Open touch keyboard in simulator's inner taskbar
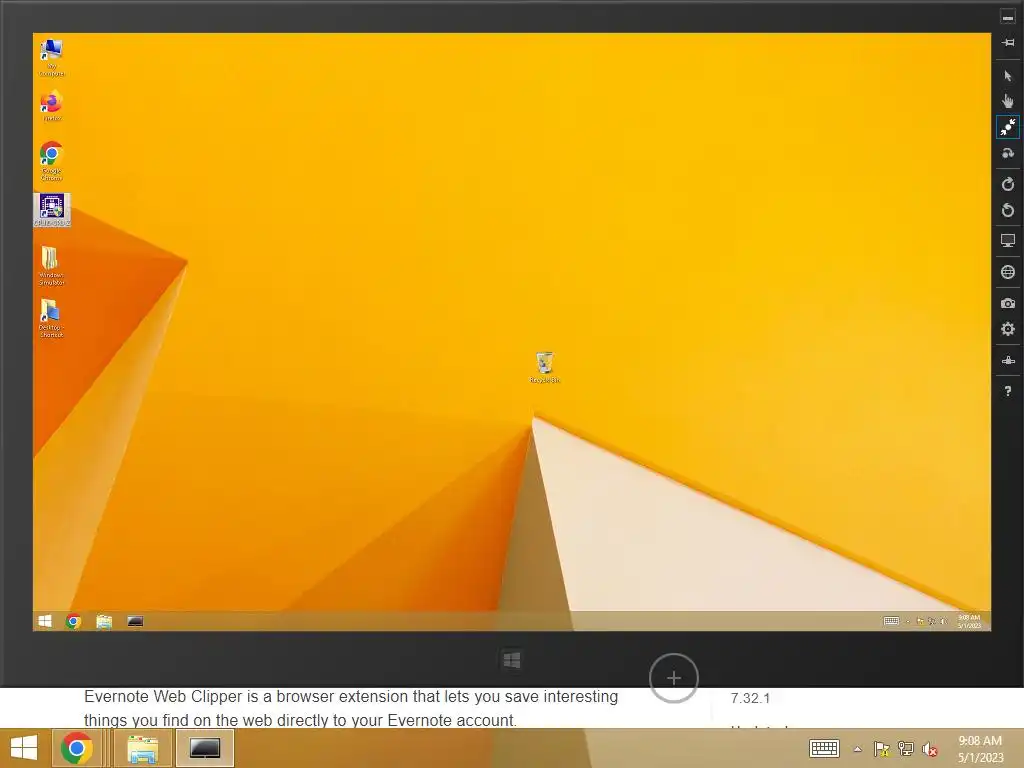 tap(891, 621)
